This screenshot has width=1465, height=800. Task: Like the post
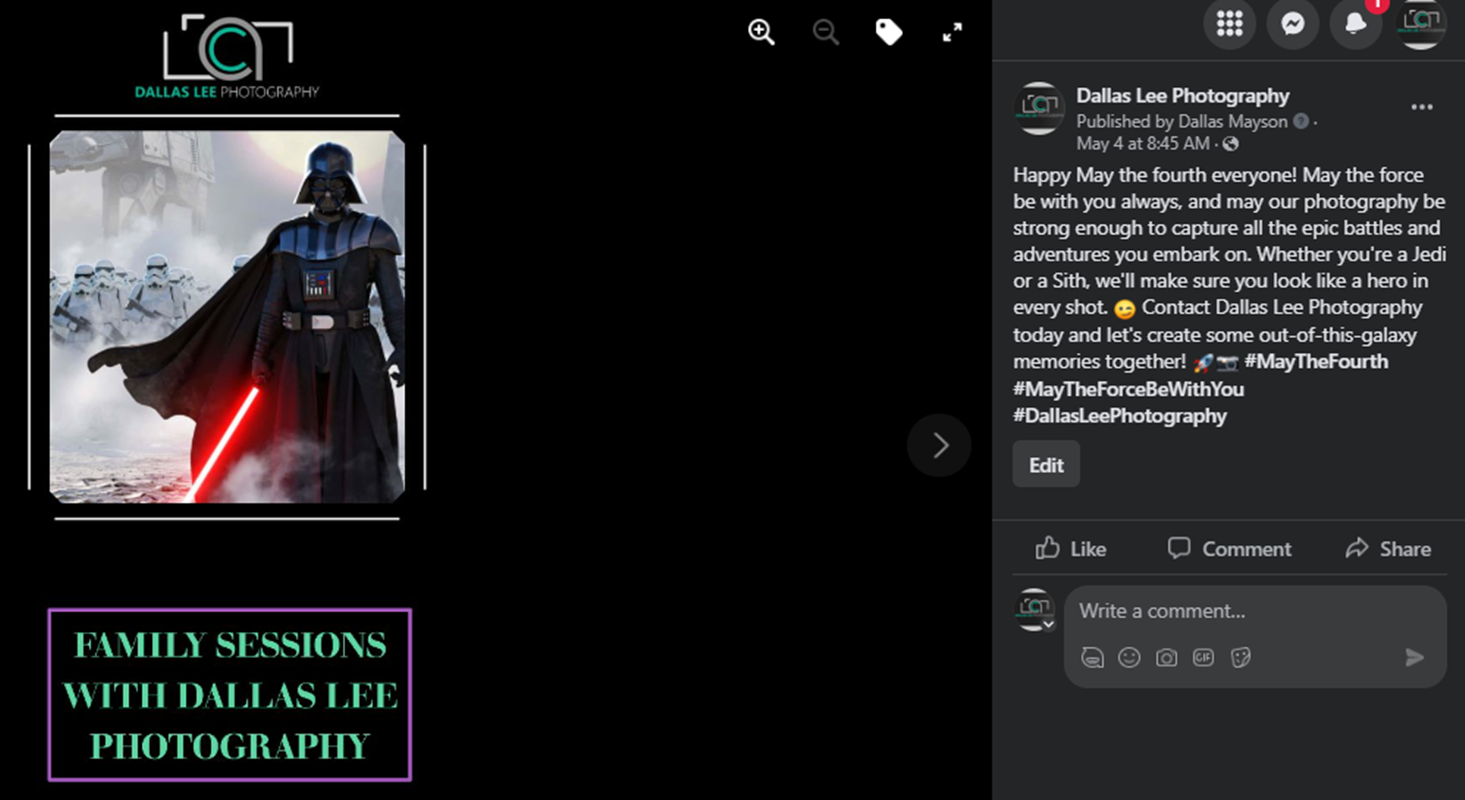click(1070, 548)
